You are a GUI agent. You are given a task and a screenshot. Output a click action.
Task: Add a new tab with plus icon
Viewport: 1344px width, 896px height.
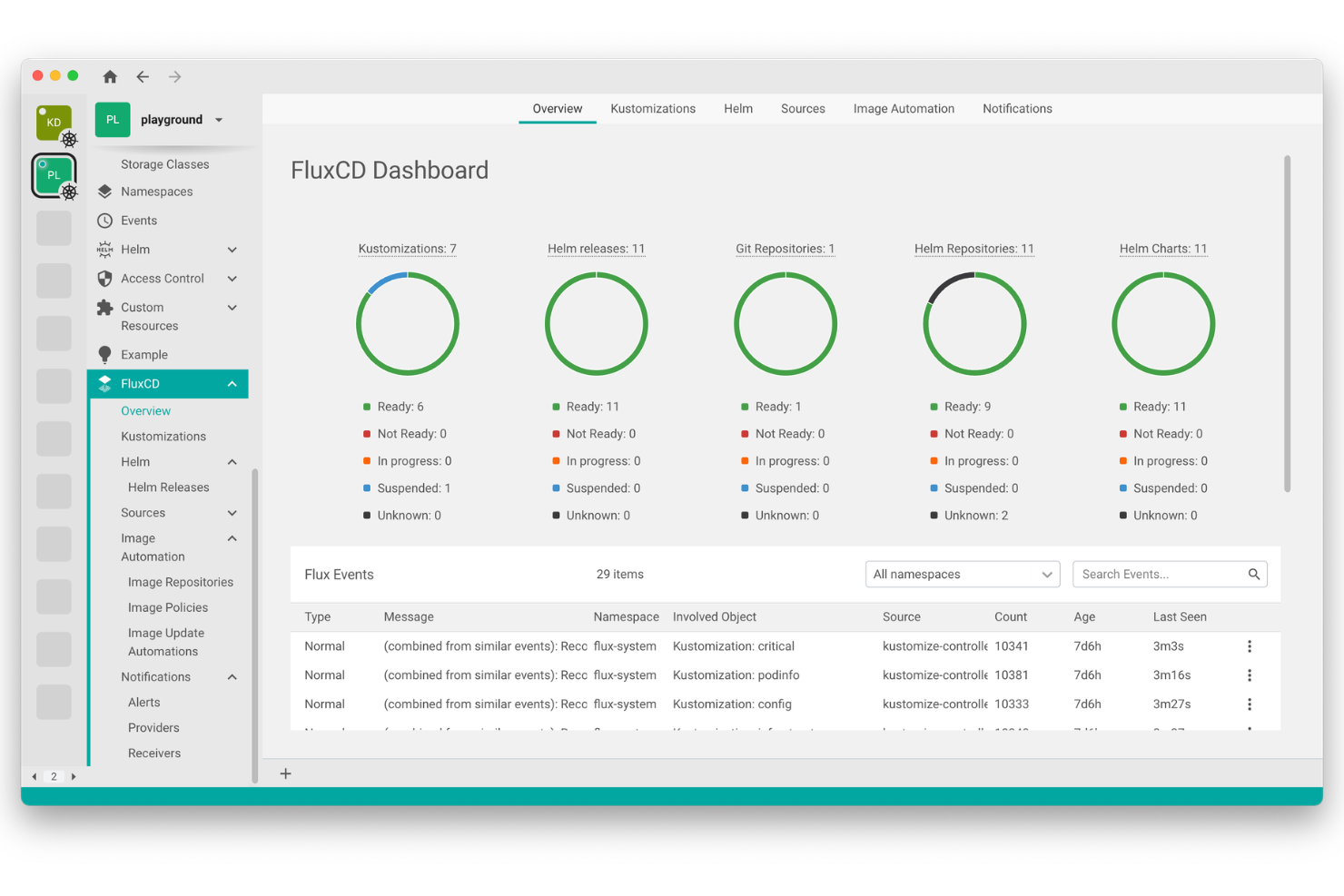pyautogui.click(x=285, y=773)
